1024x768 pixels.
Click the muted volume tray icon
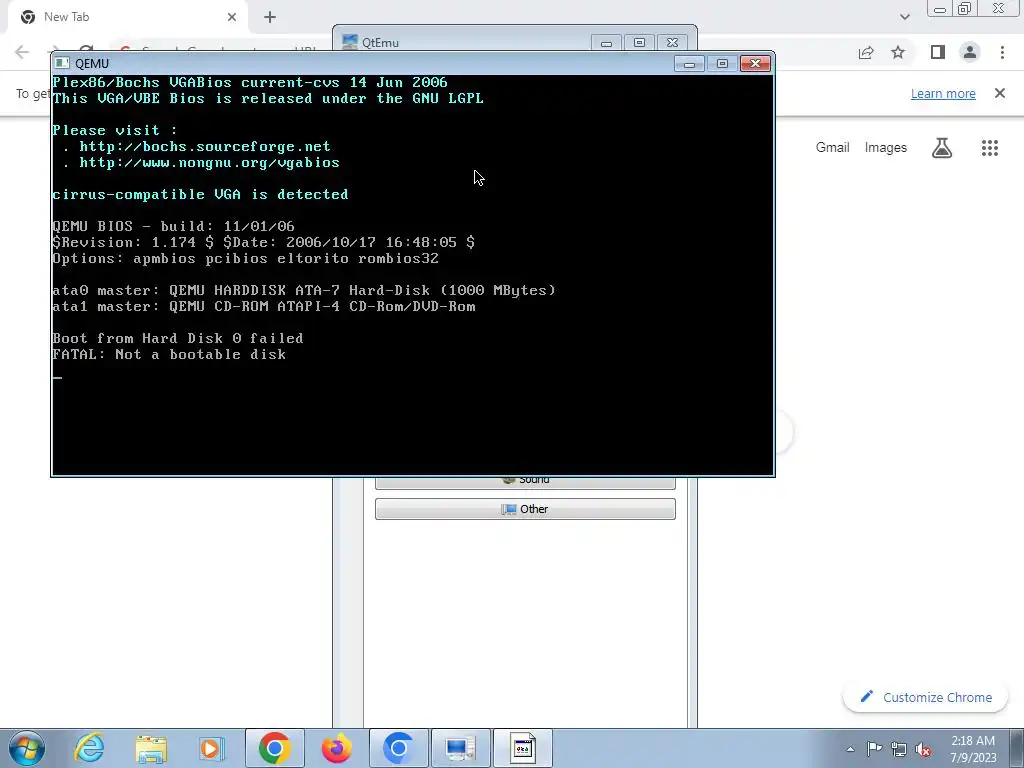click(923, 749)
